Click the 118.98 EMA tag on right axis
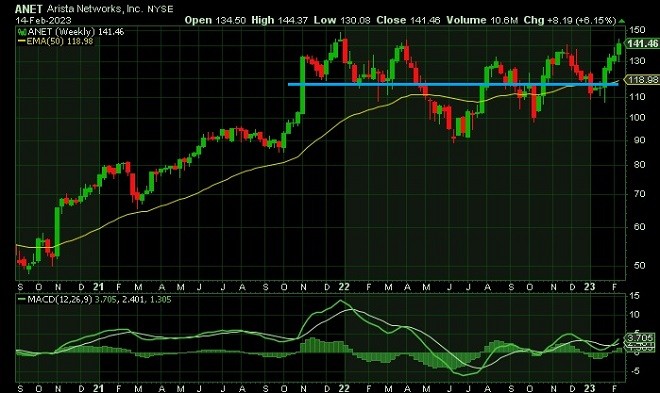This screenshot has width=660, height=393. (x=642, y=80)
